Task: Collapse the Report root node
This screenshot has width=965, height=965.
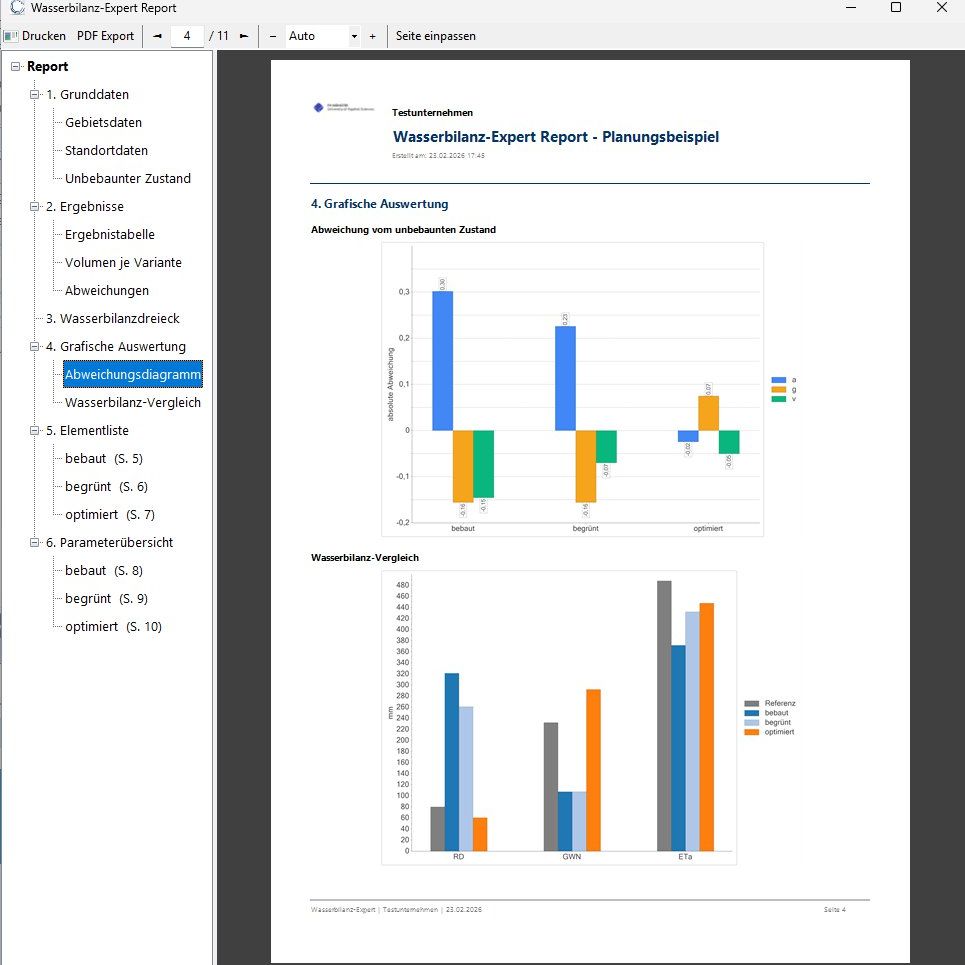Action: (15, 67)
